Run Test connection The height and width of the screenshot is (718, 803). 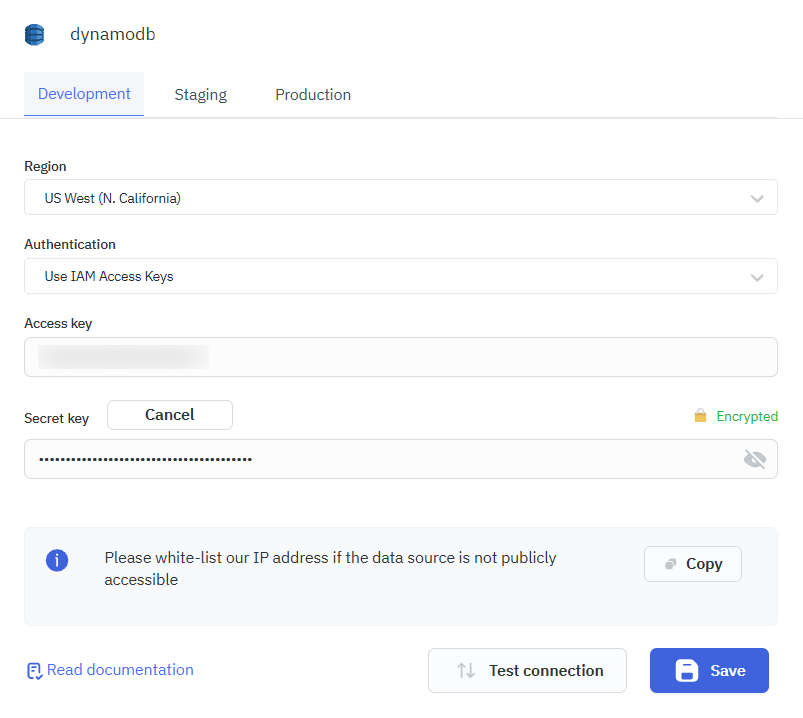(x=527, y=670)
